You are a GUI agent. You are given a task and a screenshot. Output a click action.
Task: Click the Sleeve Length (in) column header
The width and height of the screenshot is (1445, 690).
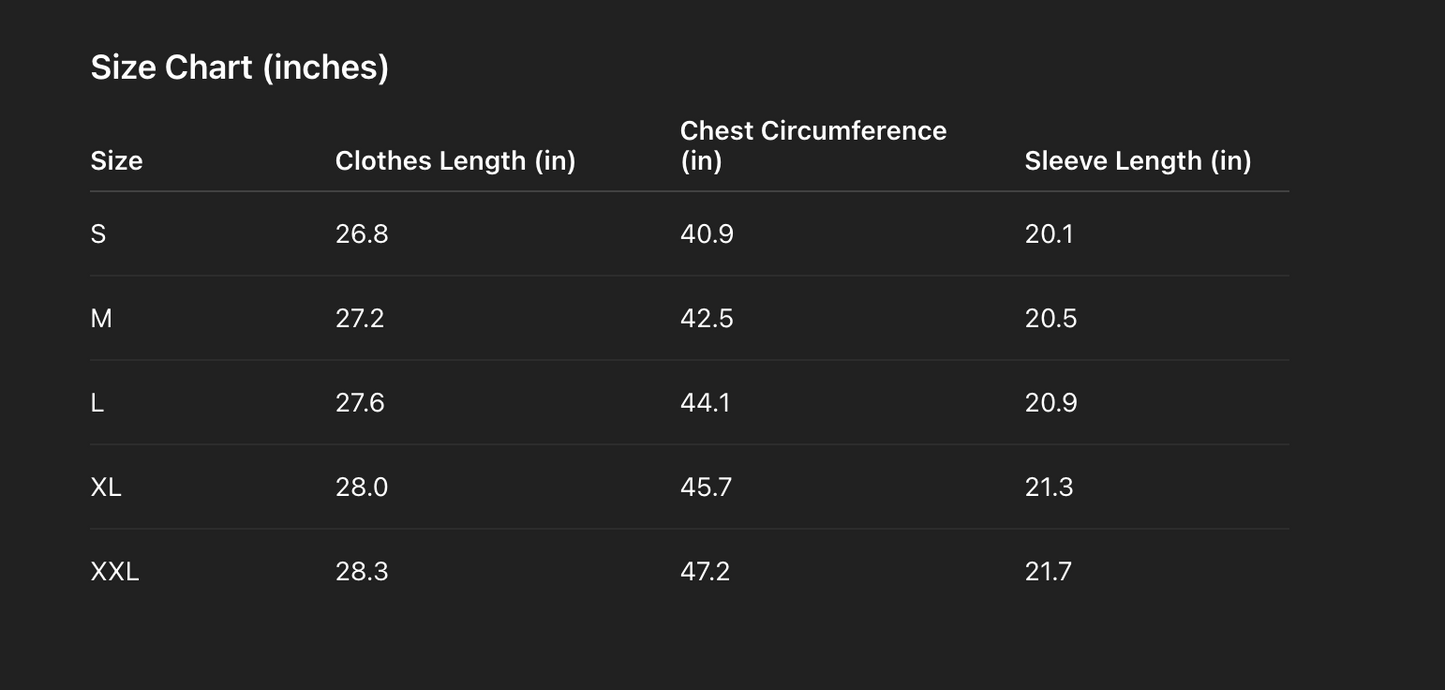point(1137,161)
